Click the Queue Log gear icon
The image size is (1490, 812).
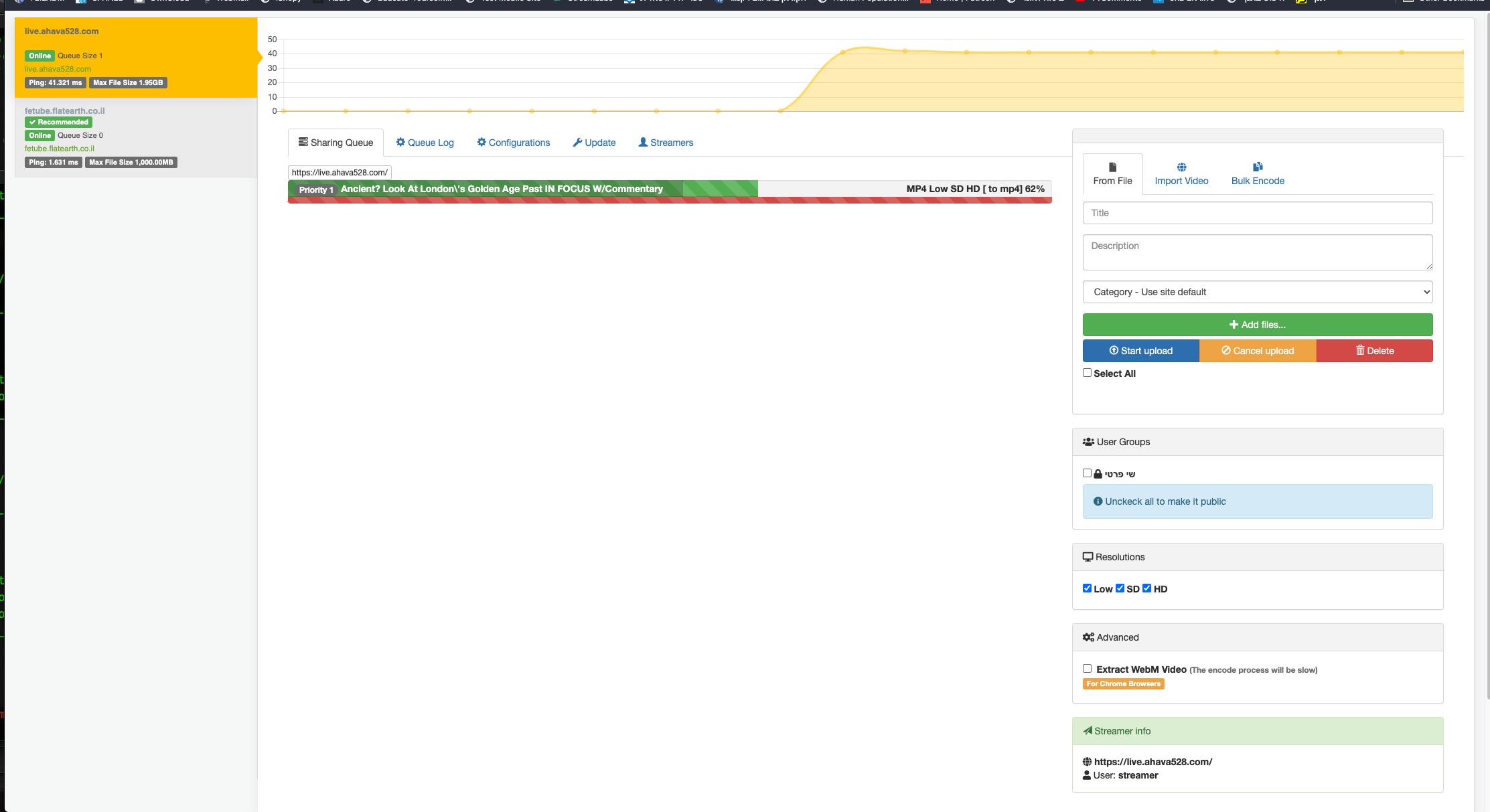click(x=400, y=142)
